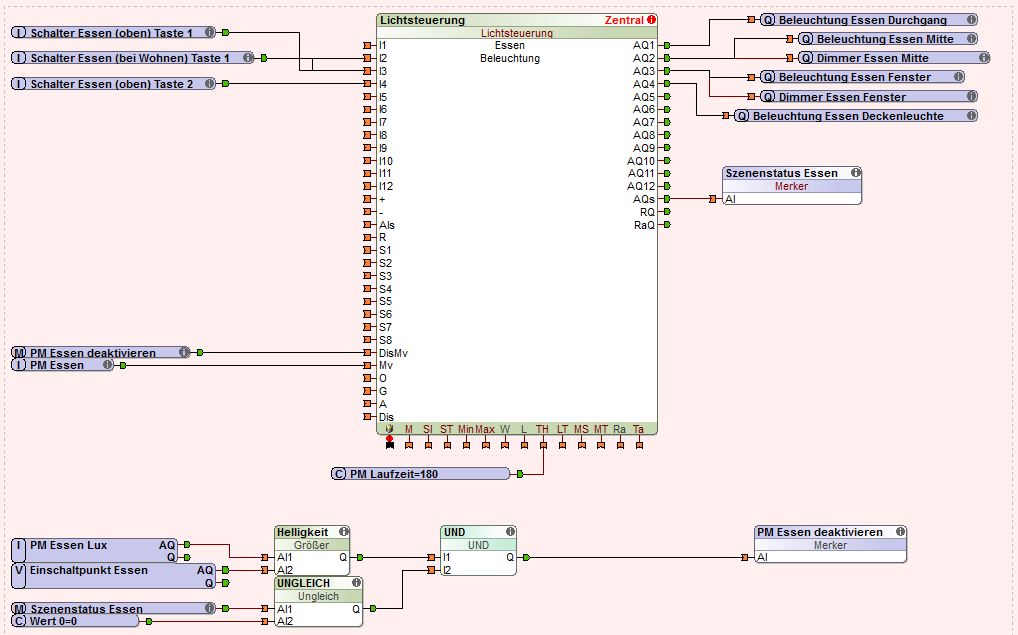
Task: Click the AIs input pin
Action: point(367,225)
